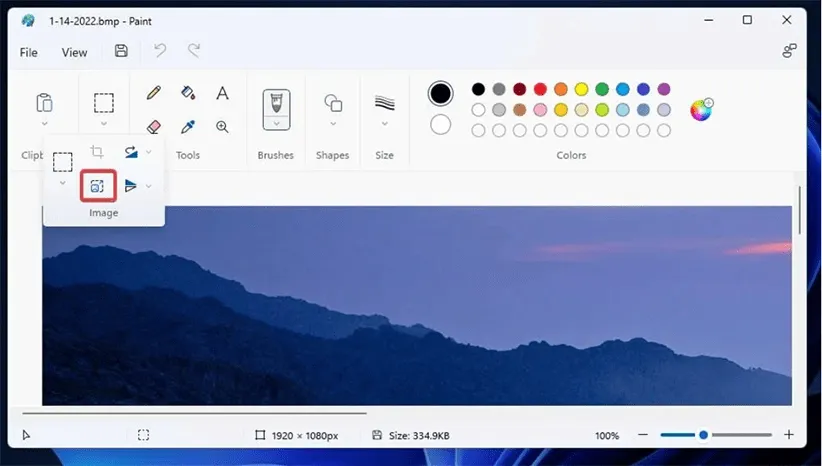Select the white Color 2 circle

(x=440, y=125)
